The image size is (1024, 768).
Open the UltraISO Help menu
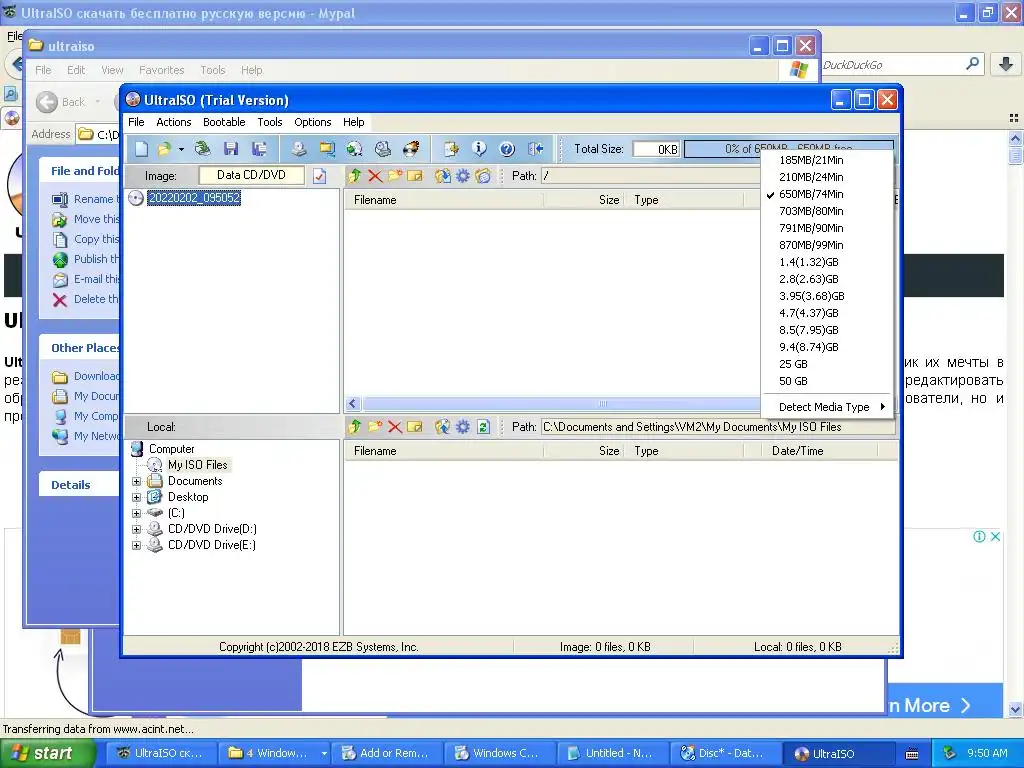click(x=353, y=122)
